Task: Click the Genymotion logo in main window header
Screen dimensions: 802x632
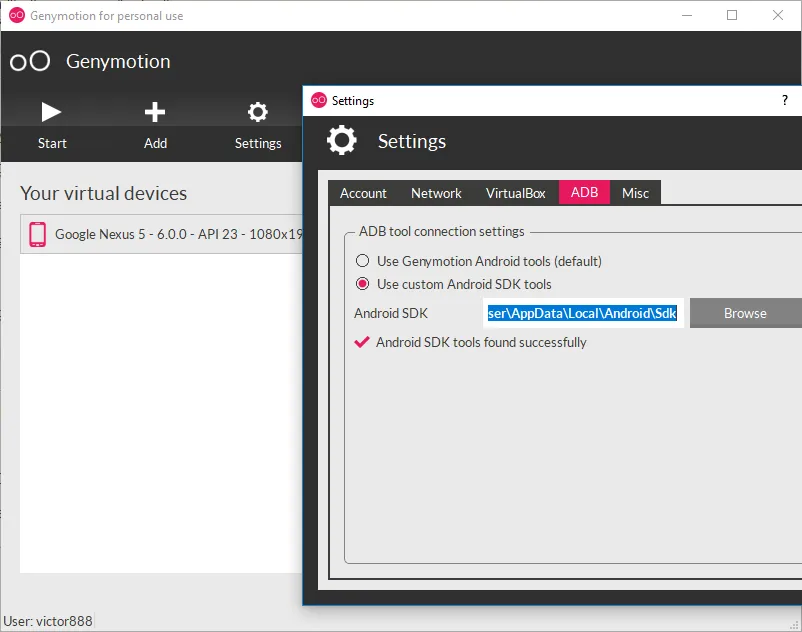Action: (30, 61)
